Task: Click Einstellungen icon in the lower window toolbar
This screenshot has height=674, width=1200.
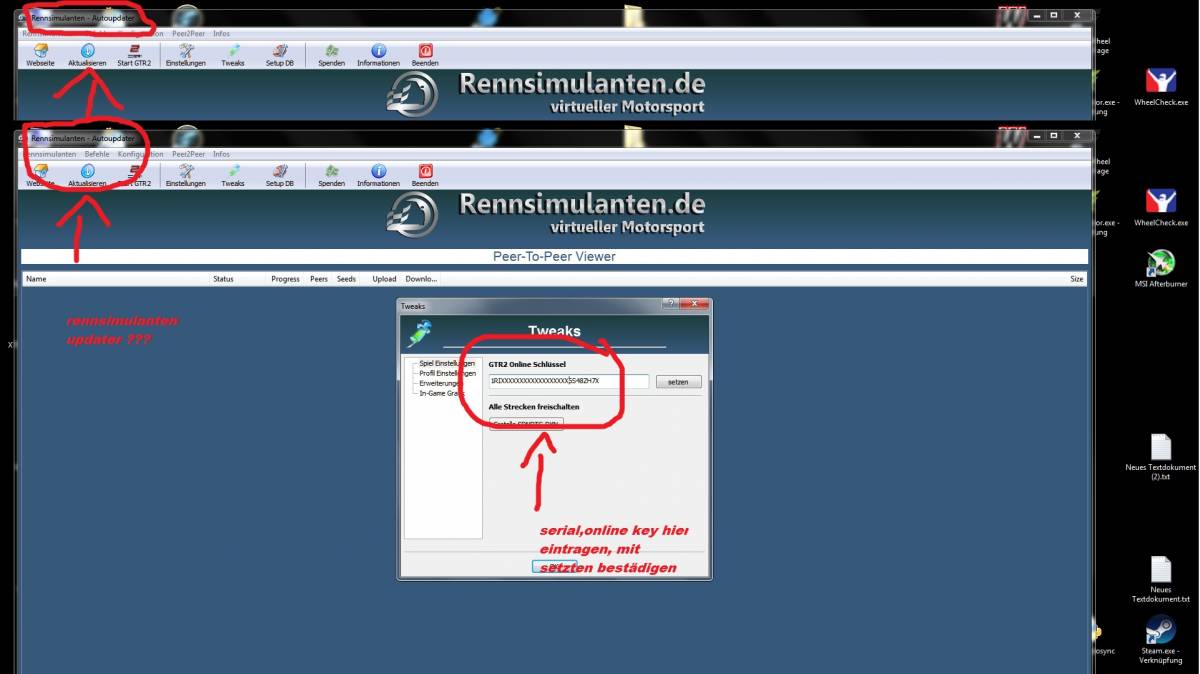Action: click(x=186, y=174)
